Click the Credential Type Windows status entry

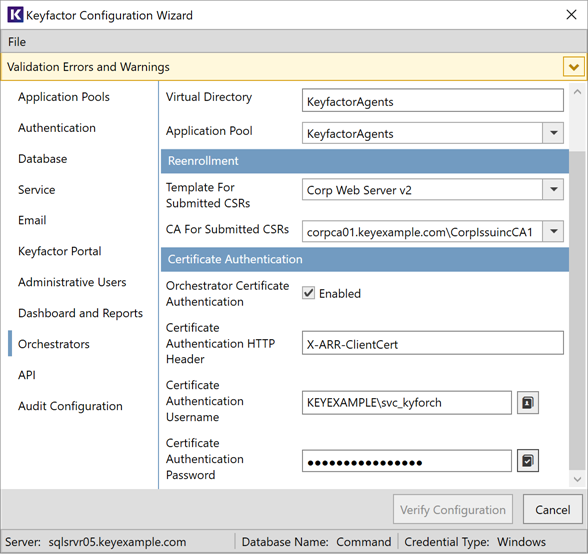point(475,542)
